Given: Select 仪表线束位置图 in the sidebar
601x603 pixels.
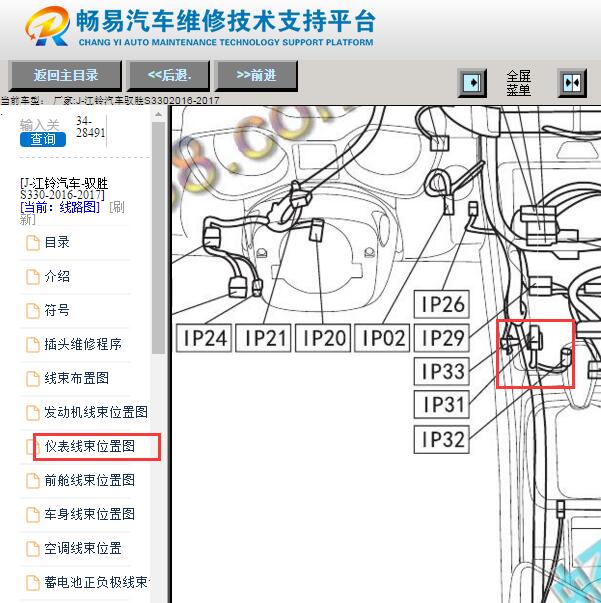Looking at the screenshot, I should tap(90, 446).
